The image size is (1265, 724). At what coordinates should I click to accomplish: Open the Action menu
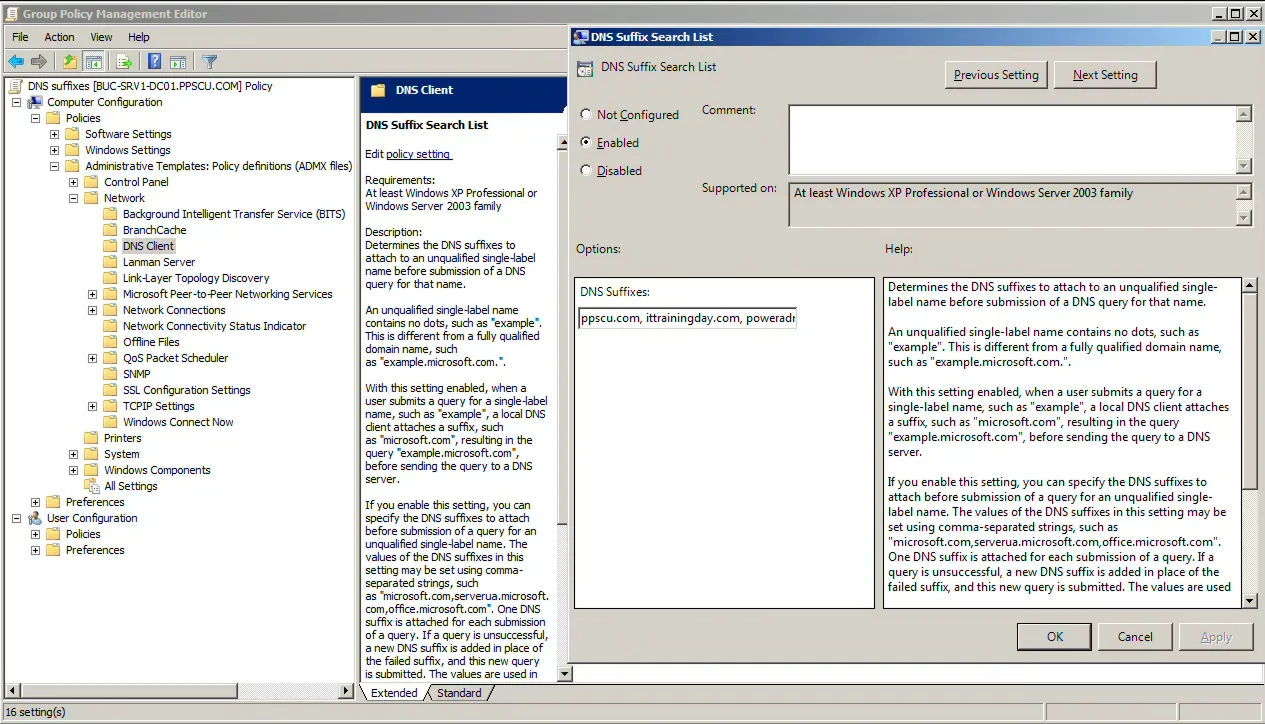tap(59, 37)
